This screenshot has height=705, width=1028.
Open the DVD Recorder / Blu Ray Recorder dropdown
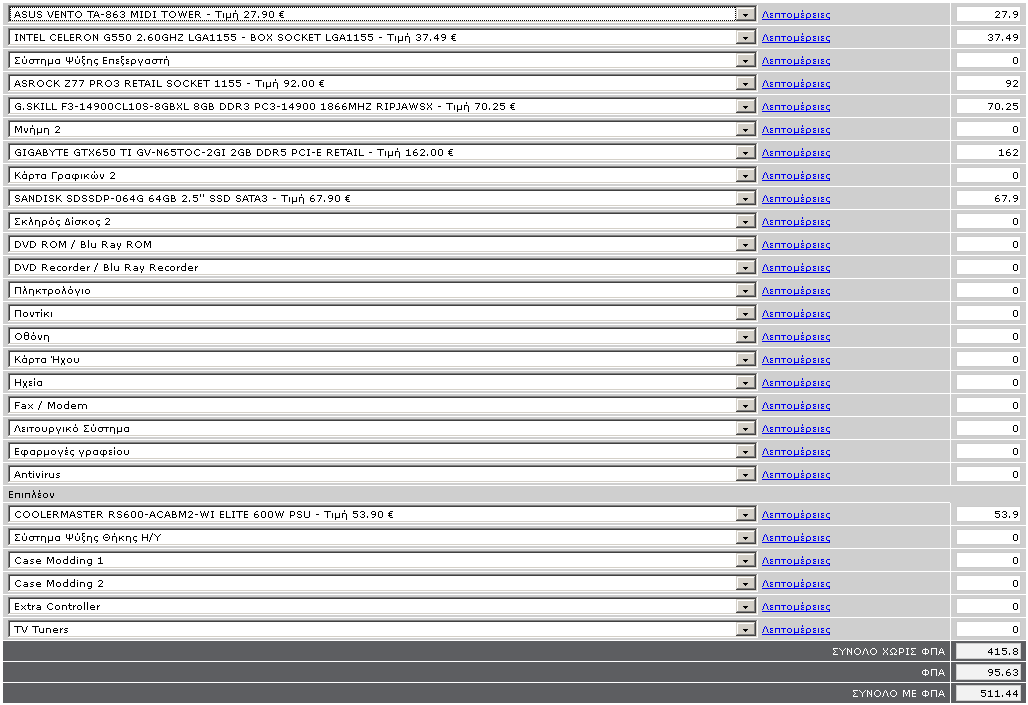coord(382,267)
